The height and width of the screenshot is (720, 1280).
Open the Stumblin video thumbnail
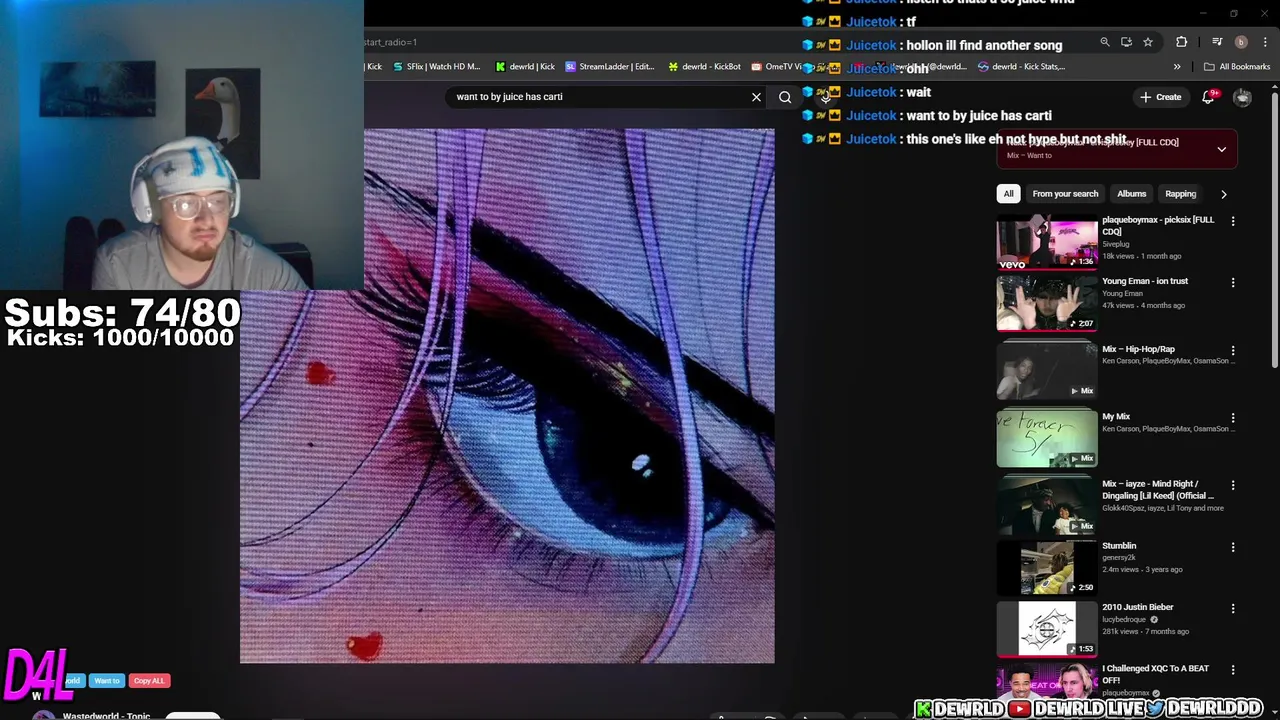(1047, 567)
